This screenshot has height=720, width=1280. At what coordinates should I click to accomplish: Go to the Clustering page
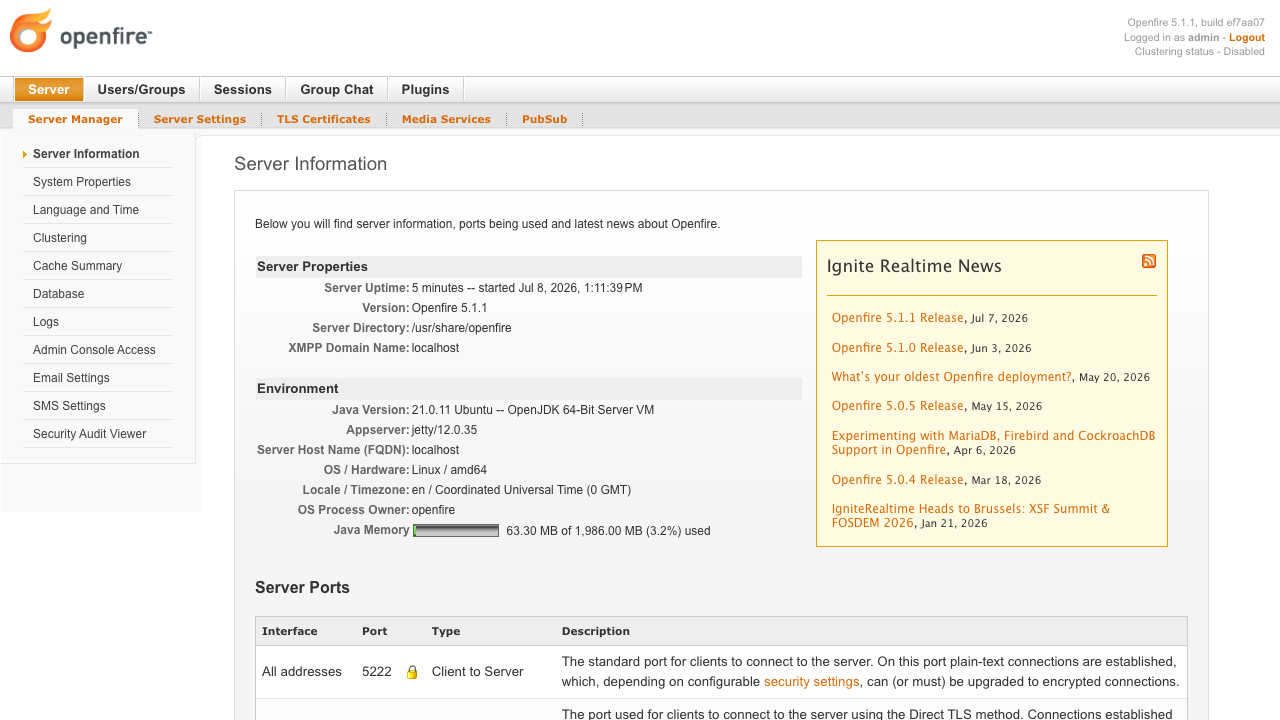click(x=60, y=238)
